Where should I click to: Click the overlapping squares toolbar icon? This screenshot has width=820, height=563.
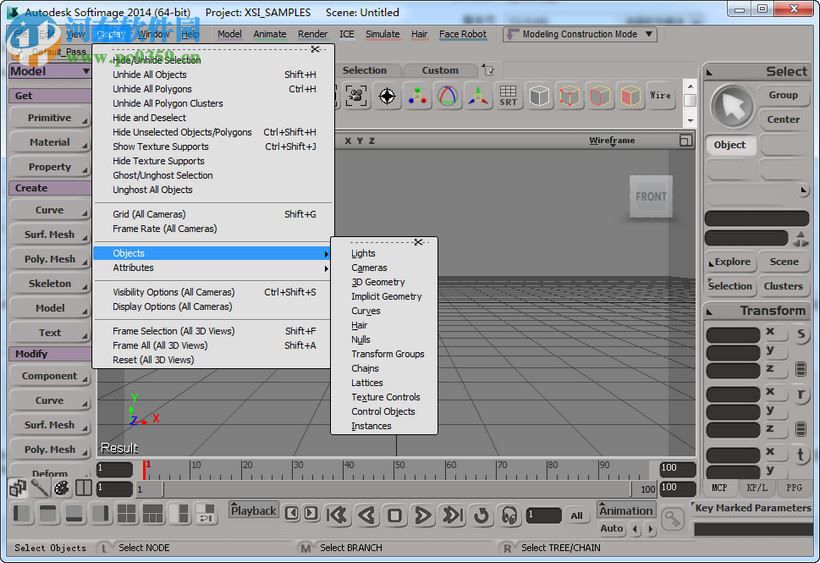(x=18, y=488)
